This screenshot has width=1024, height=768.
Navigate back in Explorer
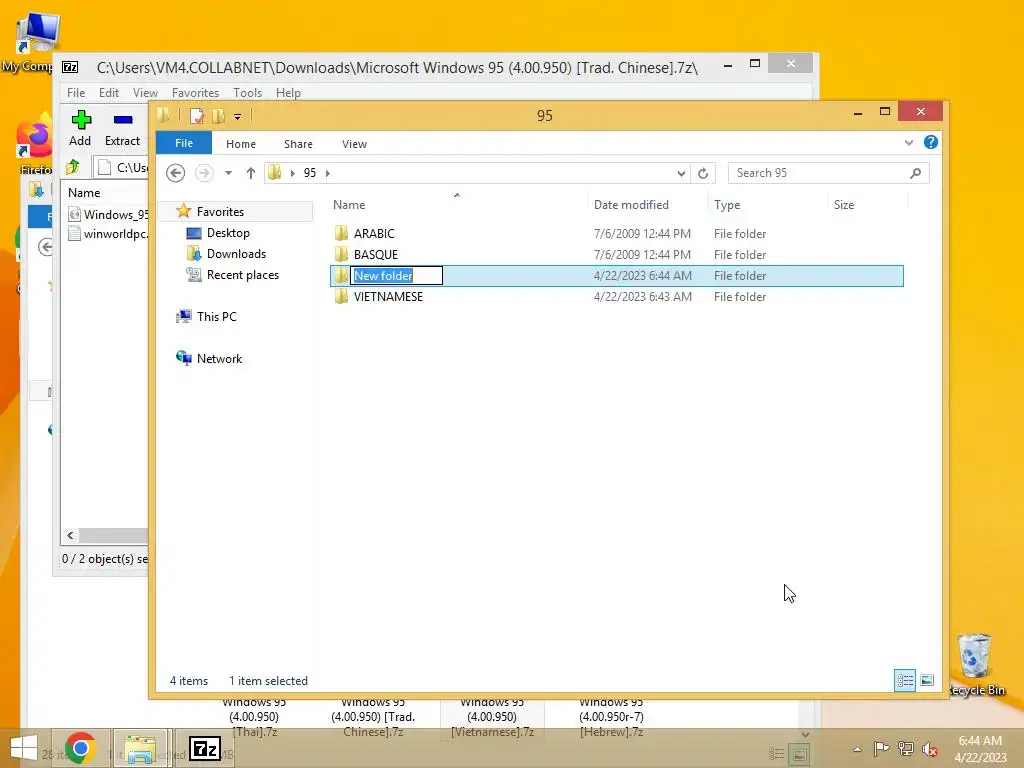pyautogui.click(x=175, y=173)
